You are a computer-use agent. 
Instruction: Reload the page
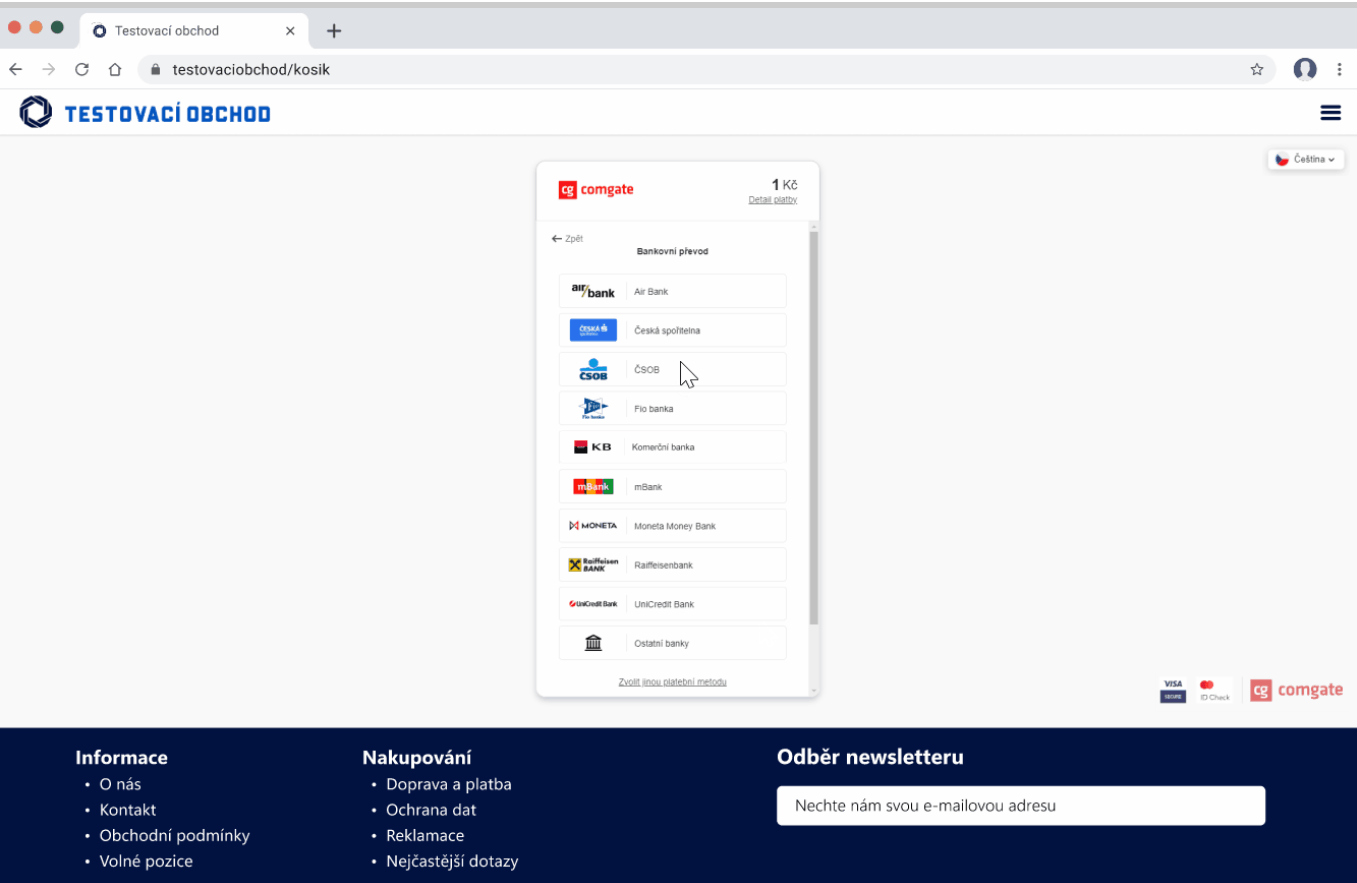(x=82, y=70)
